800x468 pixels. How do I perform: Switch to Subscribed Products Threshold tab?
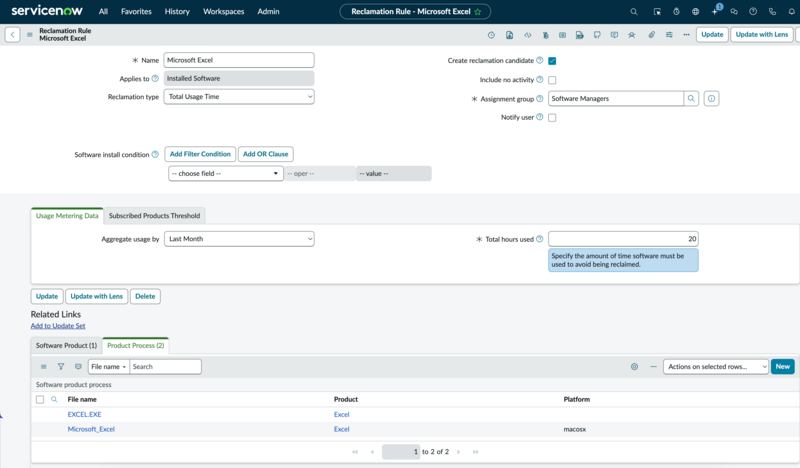coord(154,216)
